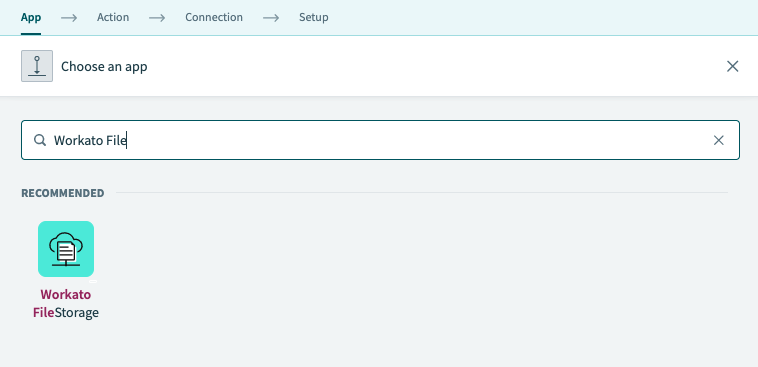Click the Choose an app heading text

coord(104,66)
